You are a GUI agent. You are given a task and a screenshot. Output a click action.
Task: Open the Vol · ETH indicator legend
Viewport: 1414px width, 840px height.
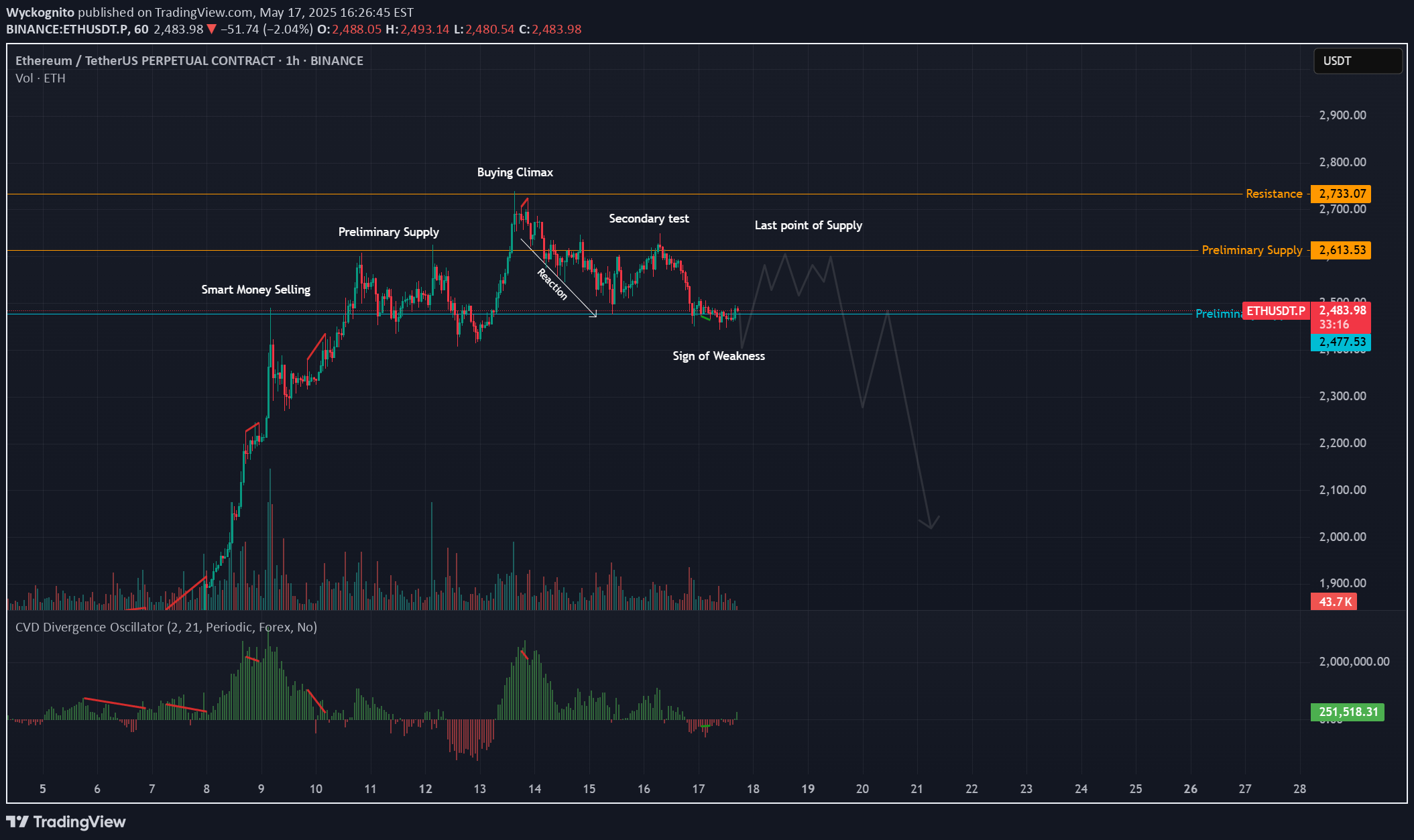click(x=40, y=78)
